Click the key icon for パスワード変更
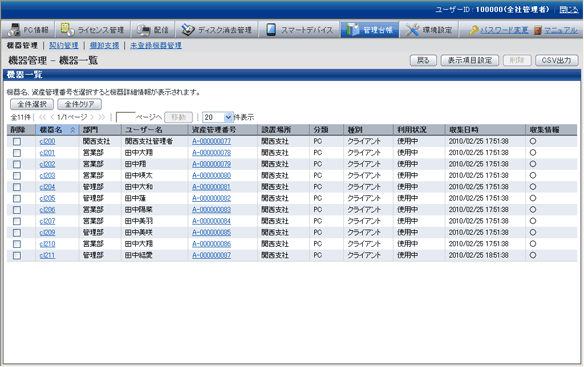The height and width of the screenshot is (367, 584). 473,30
